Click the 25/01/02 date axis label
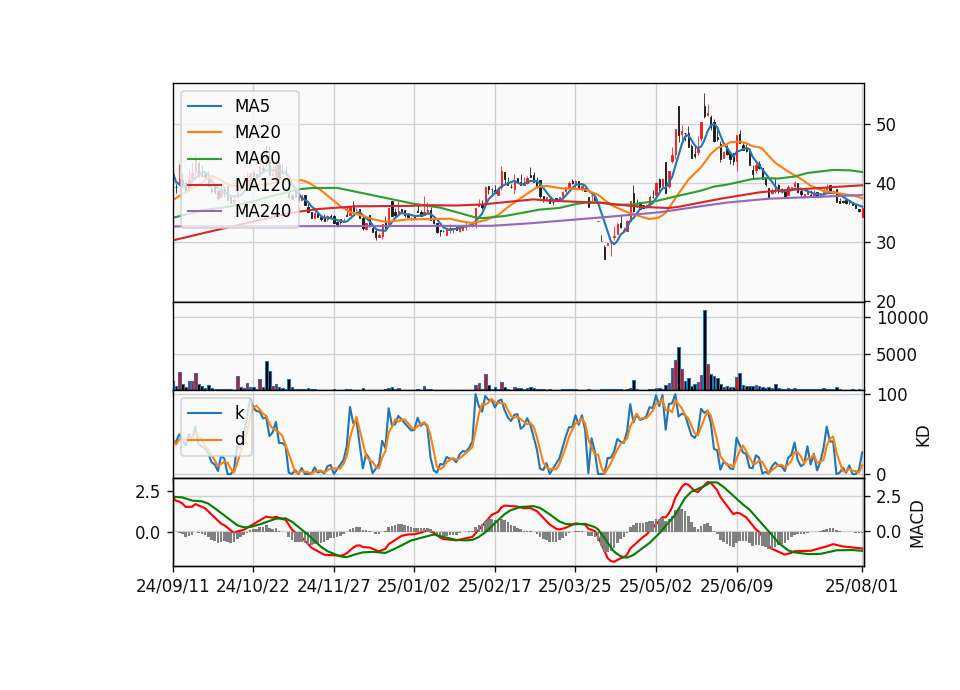The width and height of the screenshot is (960, 690). point(414,586)
